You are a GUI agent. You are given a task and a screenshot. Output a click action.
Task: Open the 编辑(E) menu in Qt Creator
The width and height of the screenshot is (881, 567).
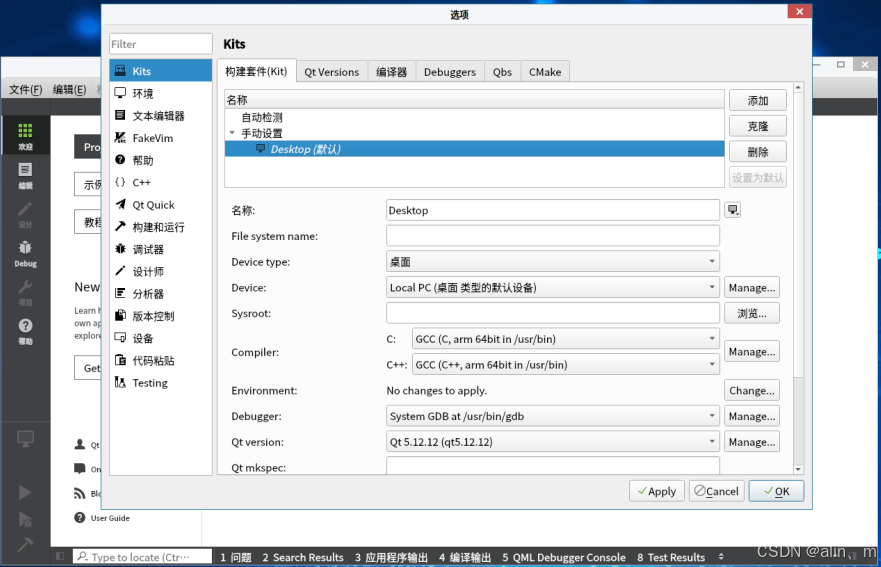pyautogui.click(x=70, y=89)
